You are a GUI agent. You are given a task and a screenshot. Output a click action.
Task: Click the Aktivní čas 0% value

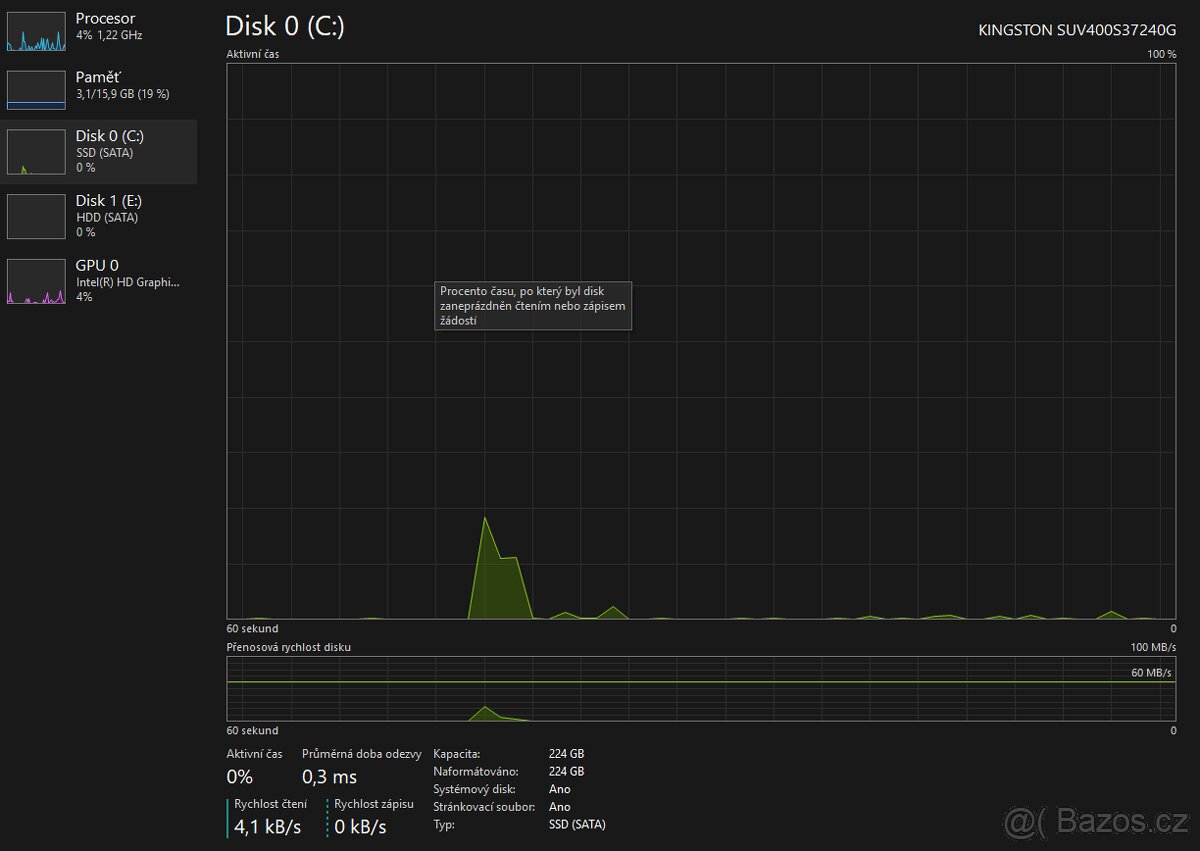240,777
